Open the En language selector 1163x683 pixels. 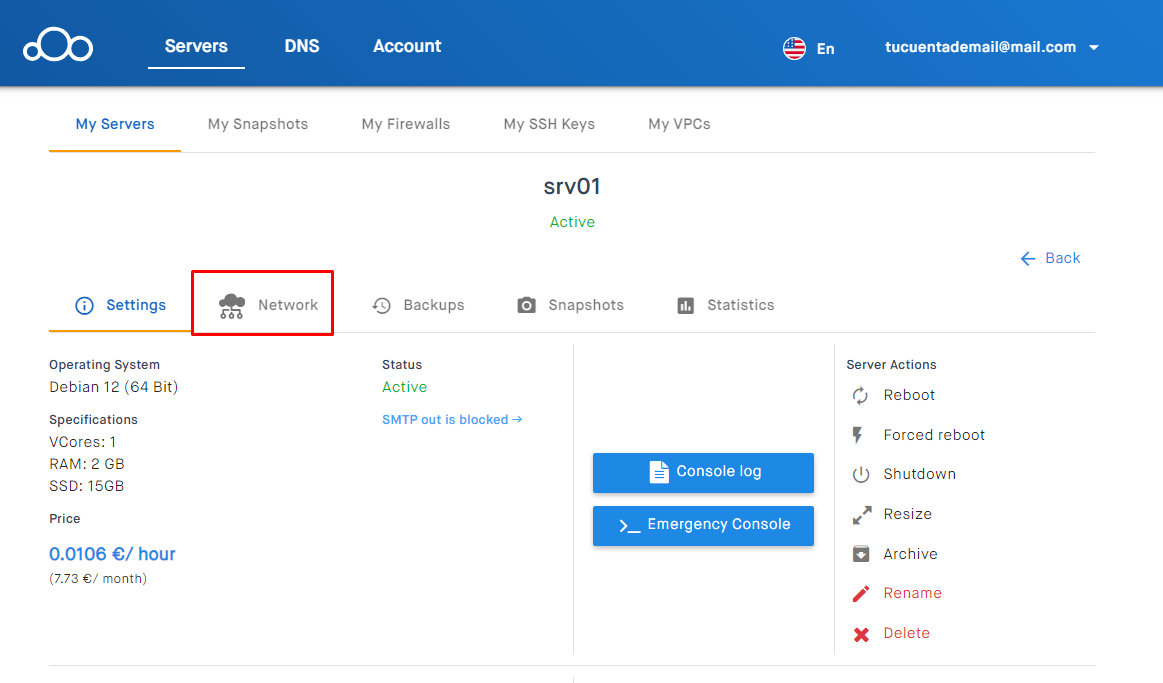tap(825, 48)
